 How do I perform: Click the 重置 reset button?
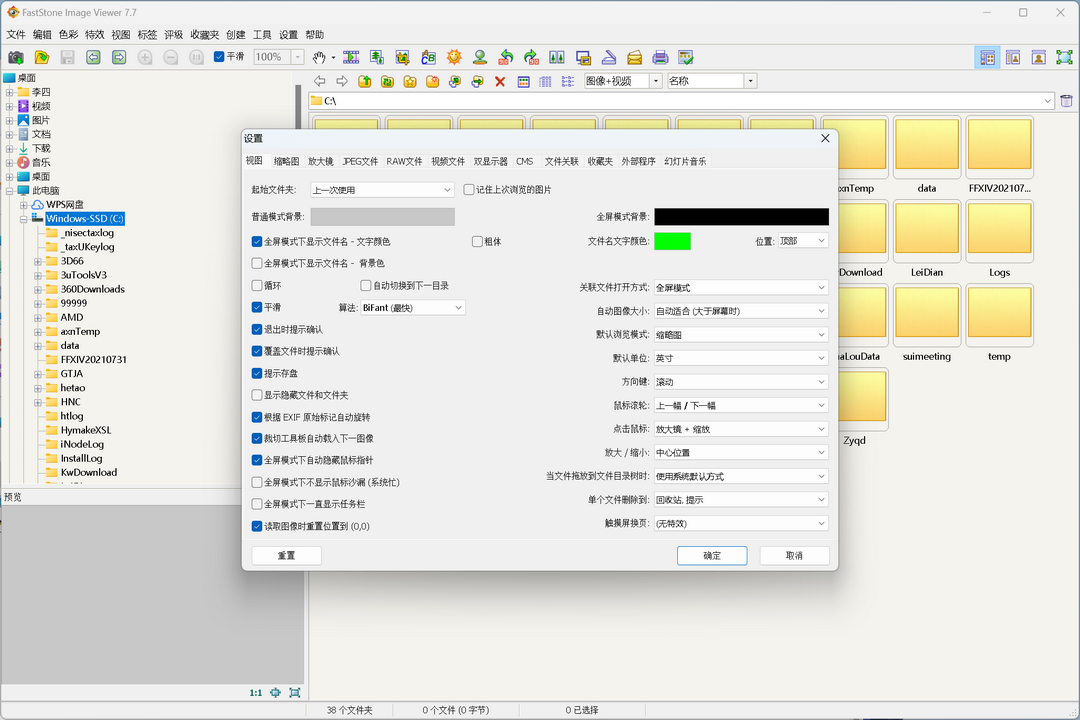286,555
